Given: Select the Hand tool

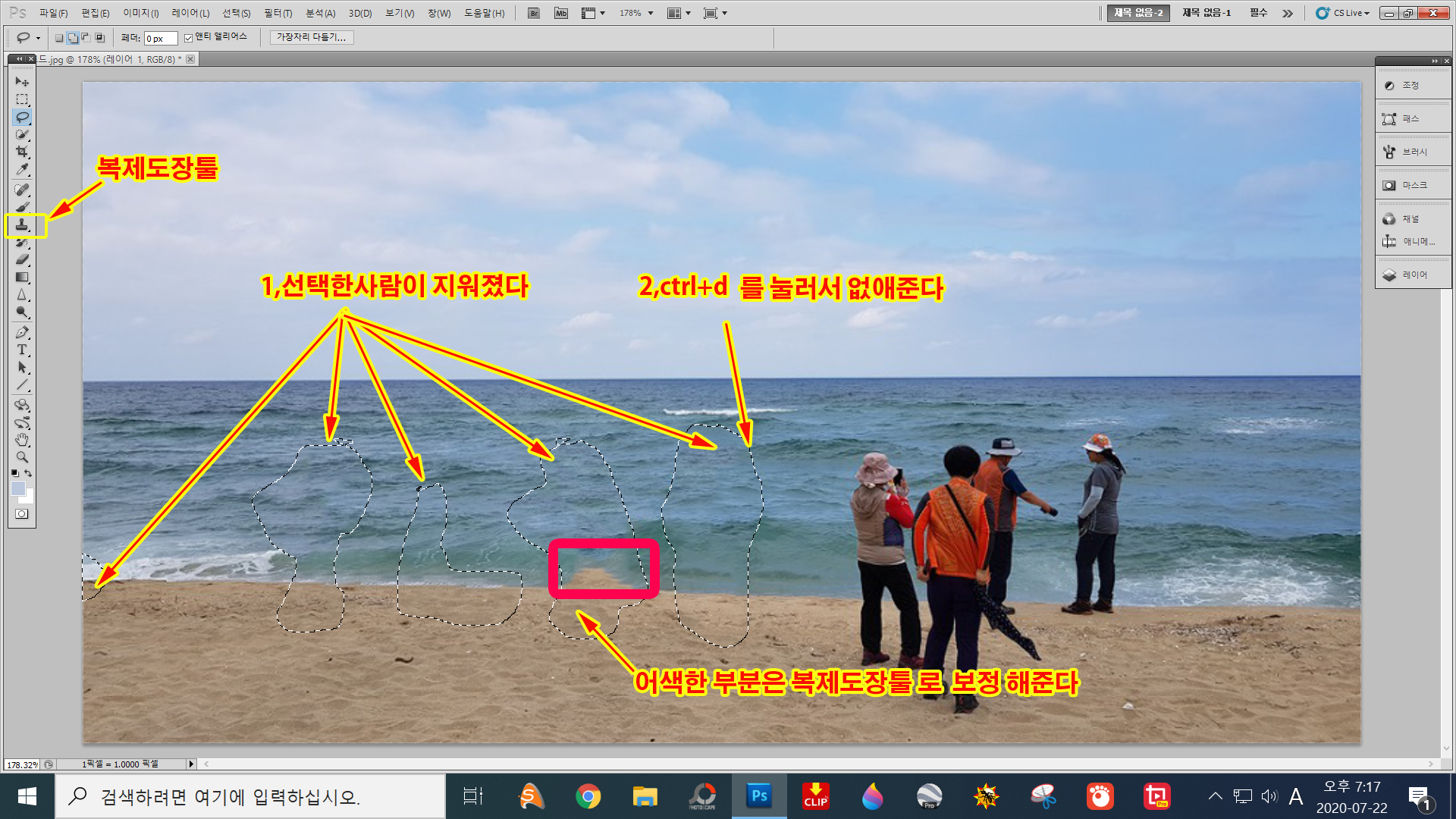Looking at the screenshot, I should pos(22,440).
